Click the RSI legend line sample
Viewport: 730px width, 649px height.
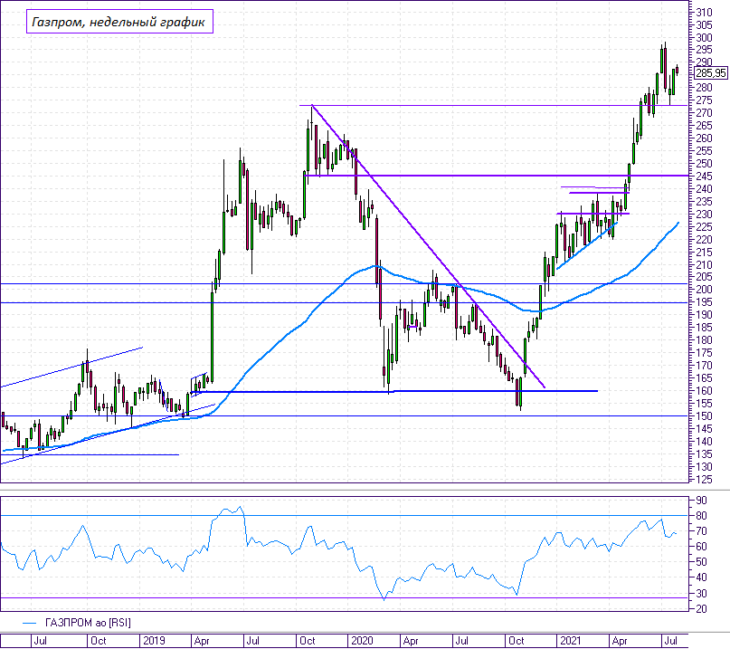click(x=29, y=623)
